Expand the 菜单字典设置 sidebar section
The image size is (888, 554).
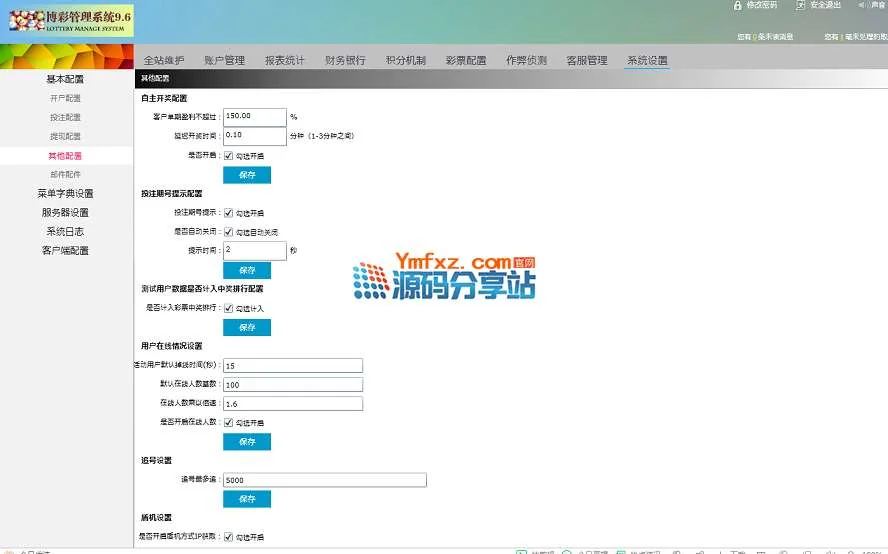[65, 193]
